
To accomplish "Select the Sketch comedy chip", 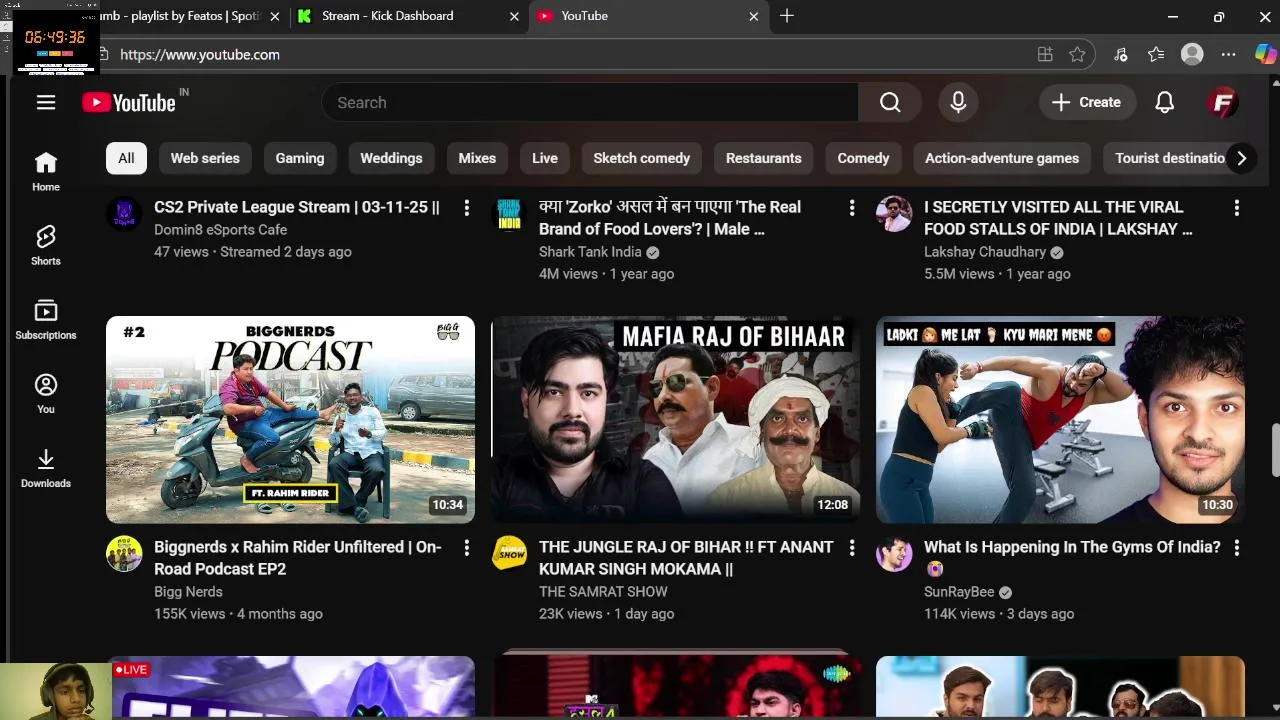I will pyautogui.click(x=642, y=158).
